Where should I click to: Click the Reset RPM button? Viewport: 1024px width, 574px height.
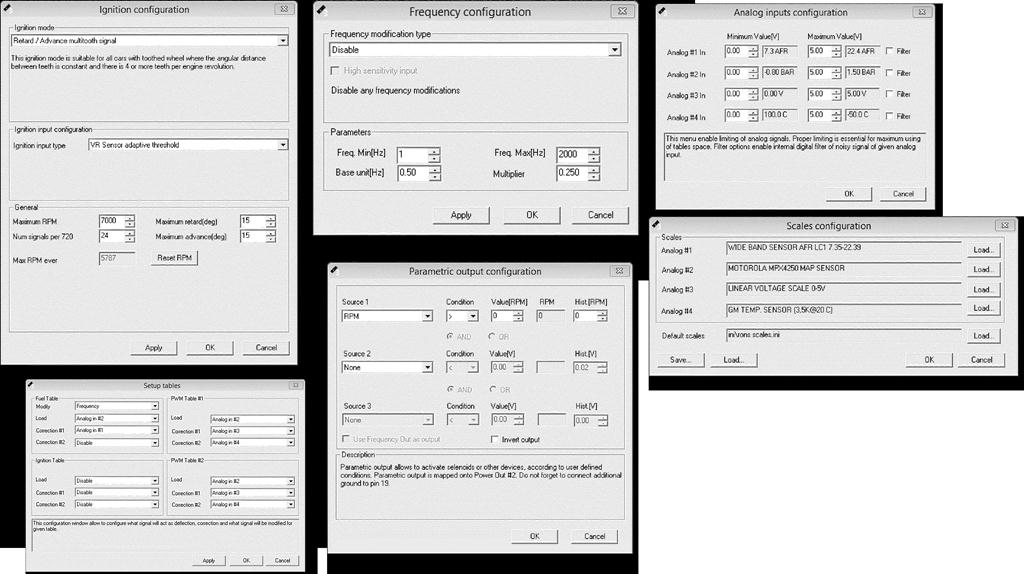pos(175,258)
